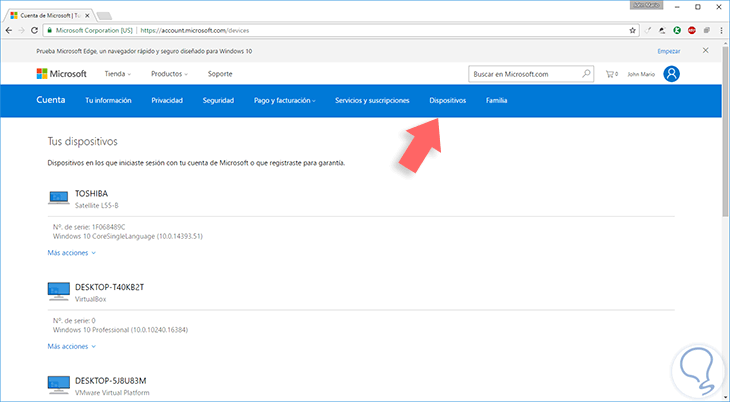Open Servicios y suscripciones

[x=372, y=100]
